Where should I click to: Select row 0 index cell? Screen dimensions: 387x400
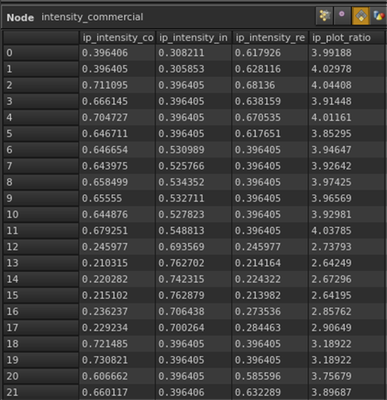pos(41,53)
